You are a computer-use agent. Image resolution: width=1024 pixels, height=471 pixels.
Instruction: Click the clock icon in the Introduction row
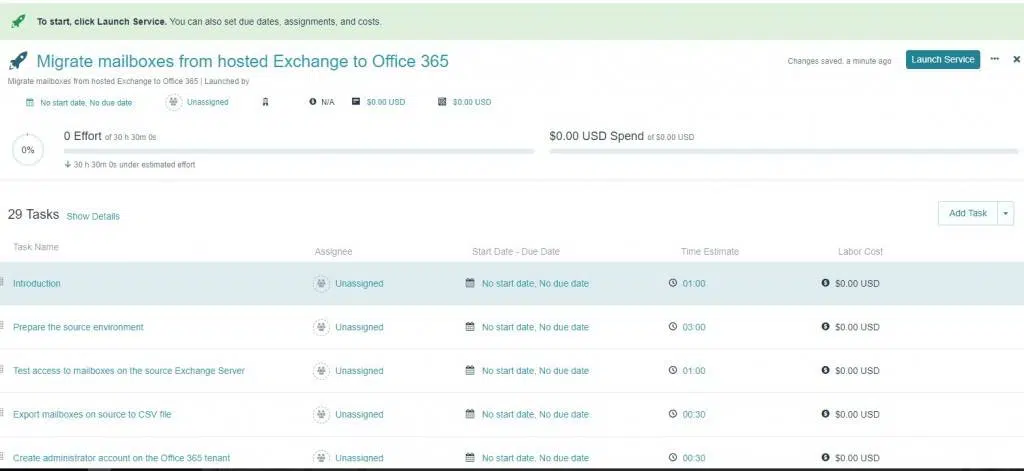(673, 284)
